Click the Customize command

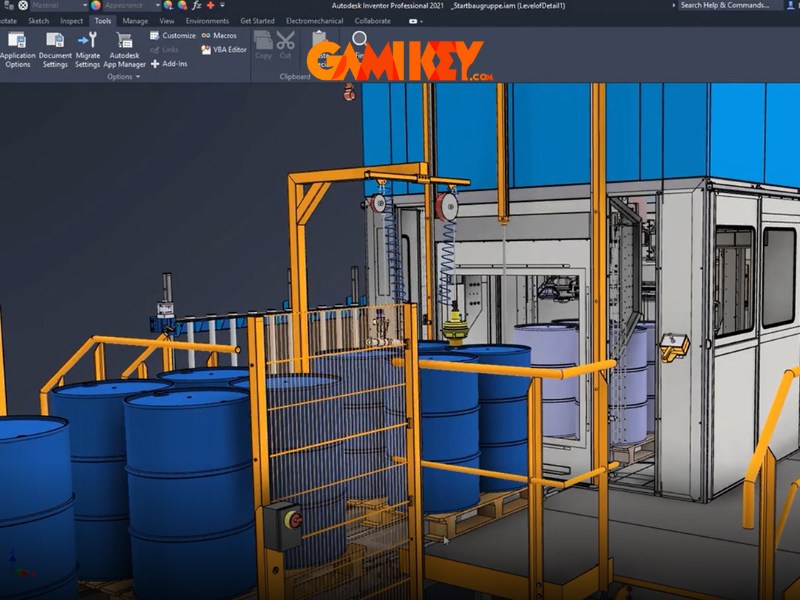pos(173,35)
